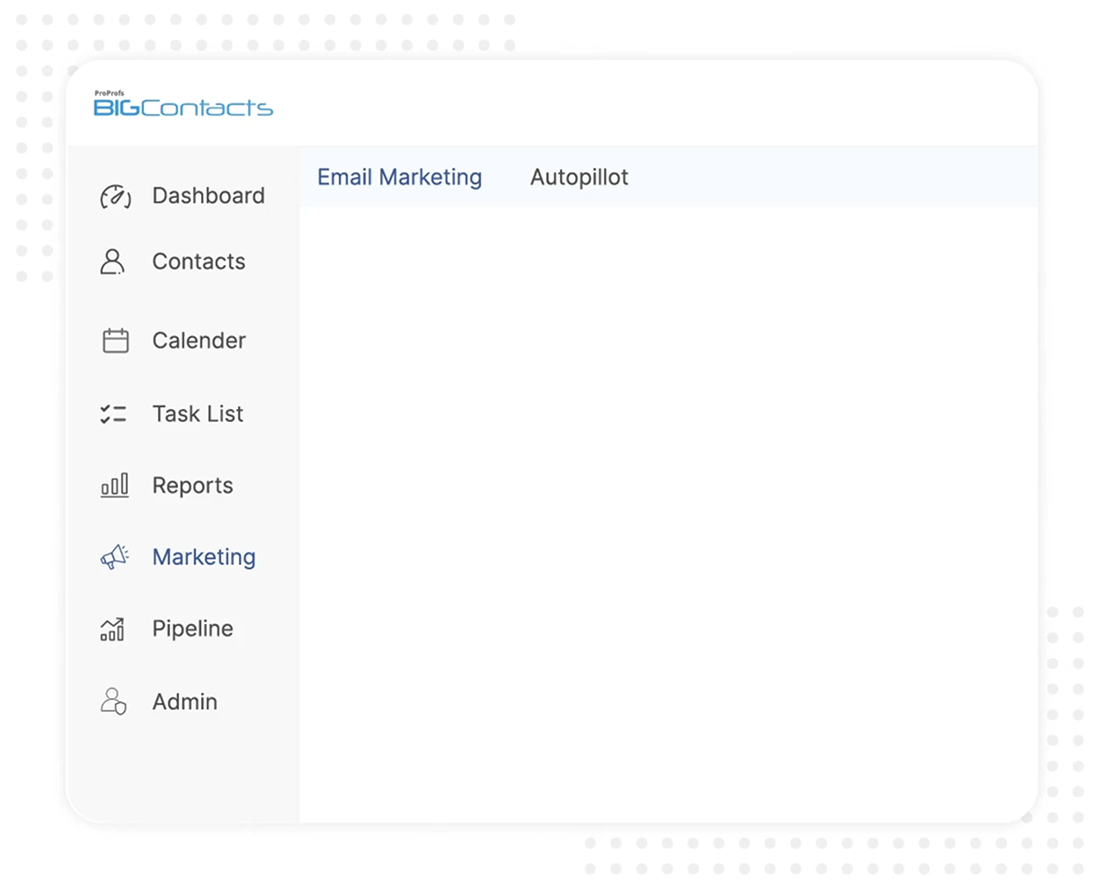Open the Dashboard section
This screenshot has height=892, width=1104.
(x=208, y=196)
